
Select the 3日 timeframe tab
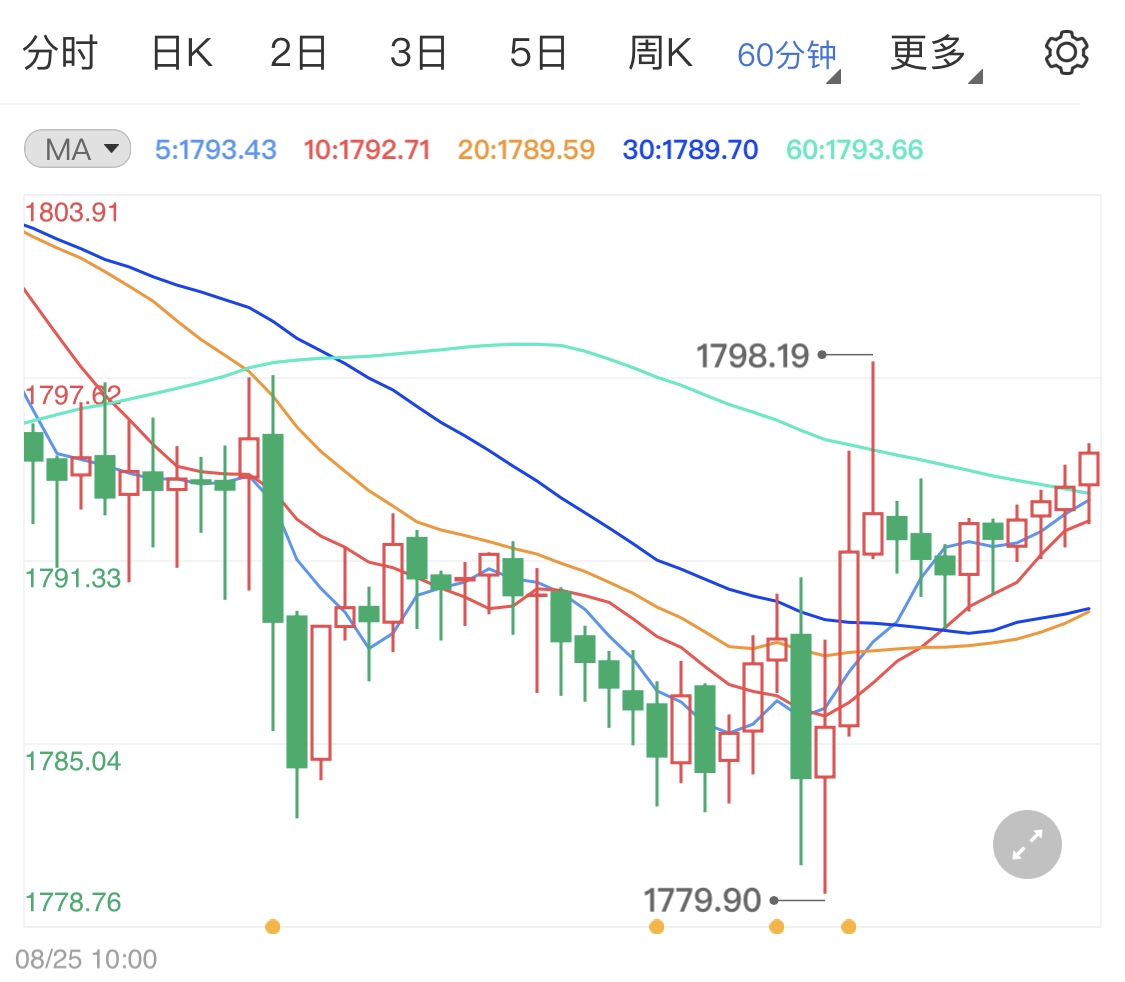coord(418,53)
